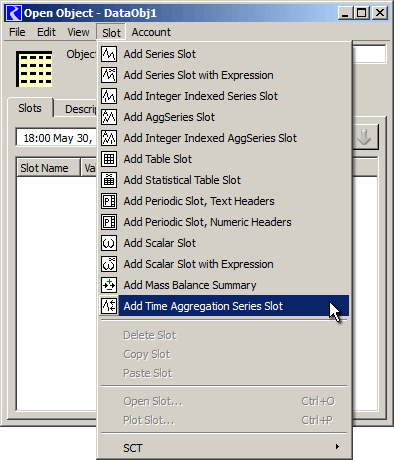Close the Open Object window
This screenshot has height=460, width=394.
tap(380, 13)
